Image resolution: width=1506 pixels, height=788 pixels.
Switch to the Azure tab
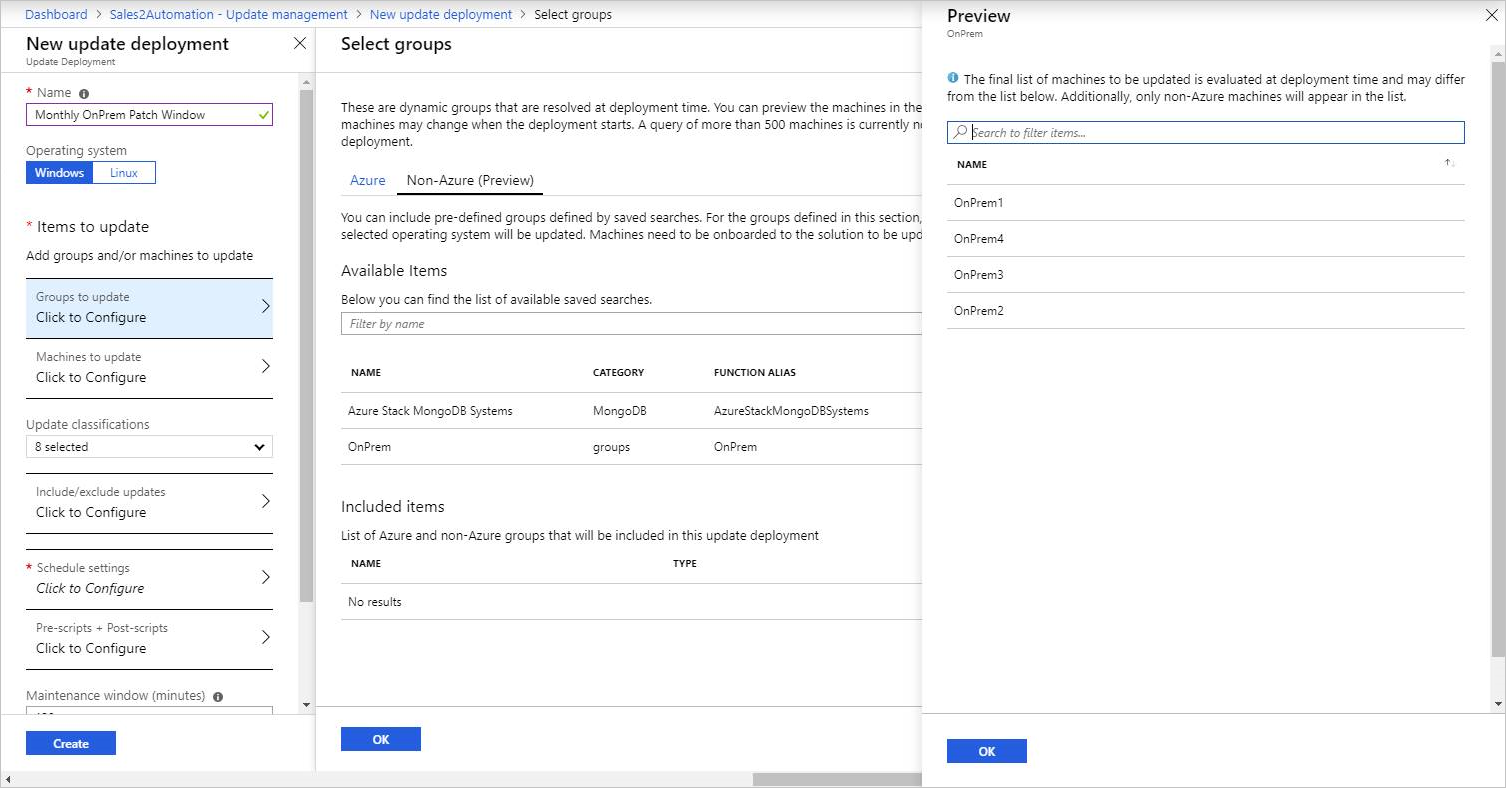coord(367,180)
